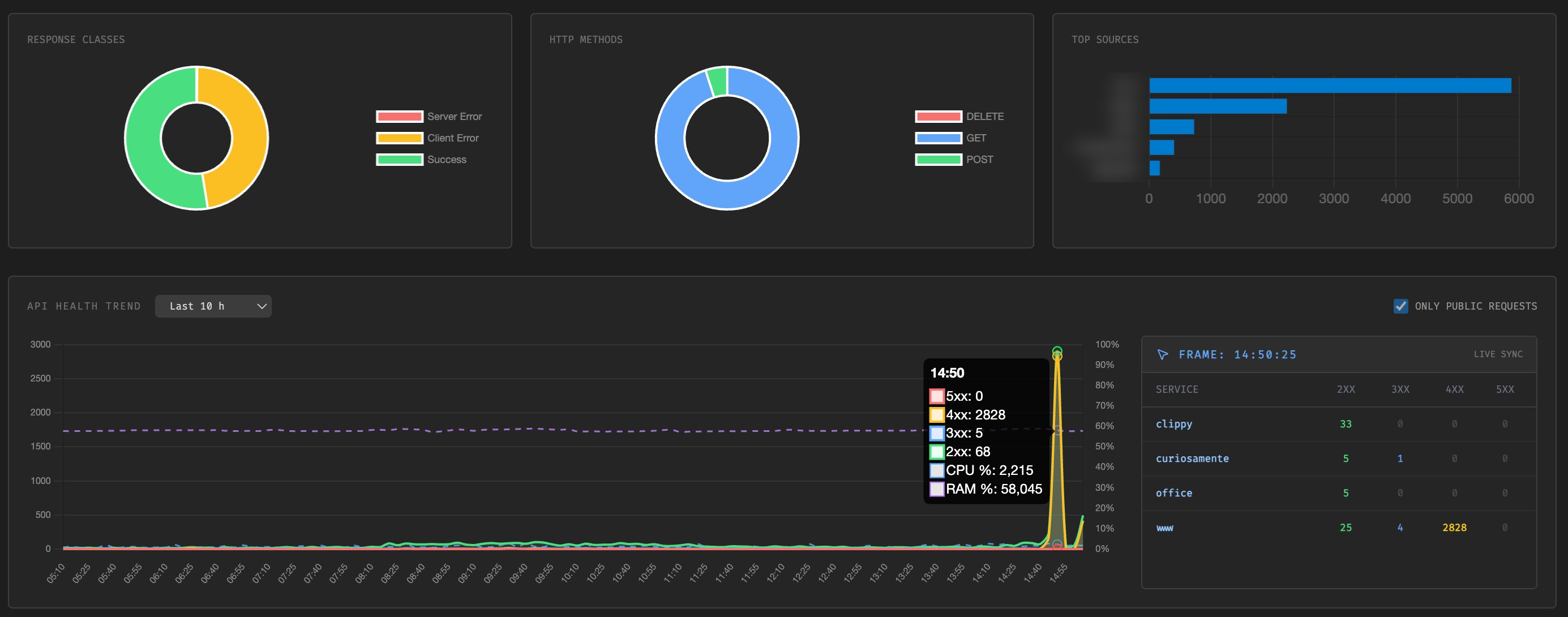Click the 14:55 time axis label
Image resolution: width=1568 pixels, height=617 pixels.
[x=1059, y=573]
